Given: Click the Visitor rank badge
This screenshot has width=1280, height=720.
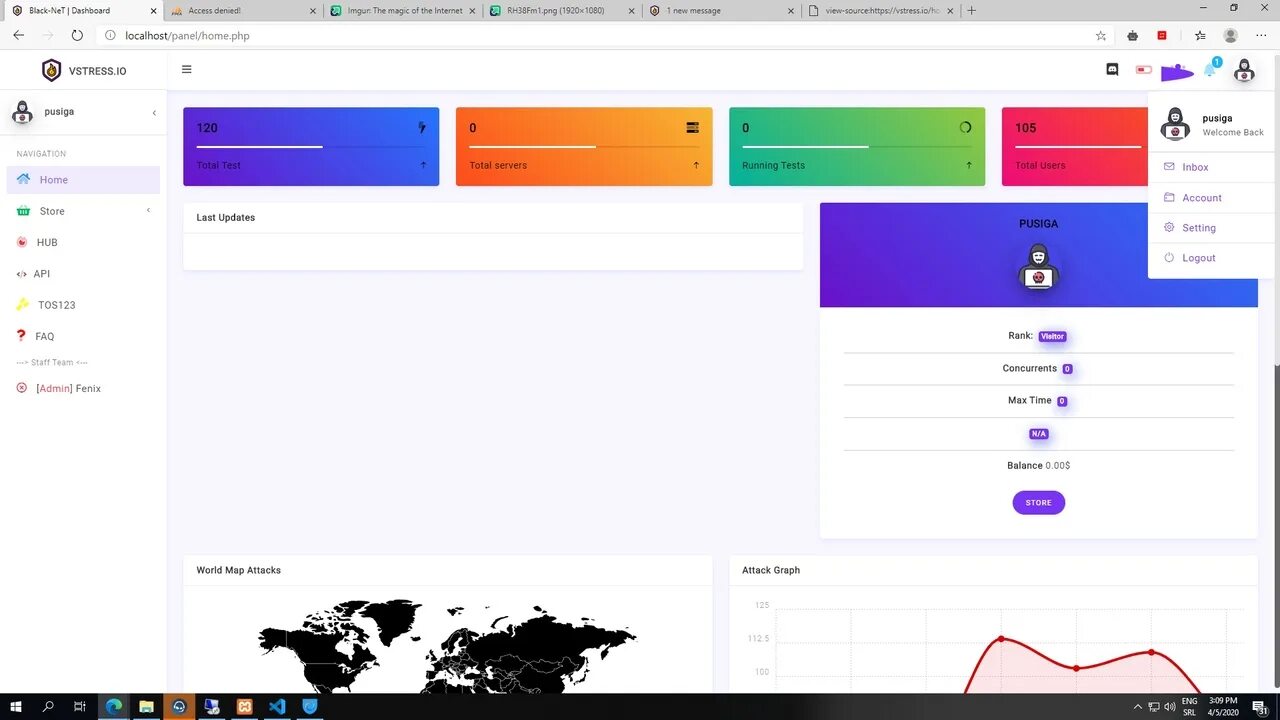Looking at the screenshot, I should [1052, 337].
